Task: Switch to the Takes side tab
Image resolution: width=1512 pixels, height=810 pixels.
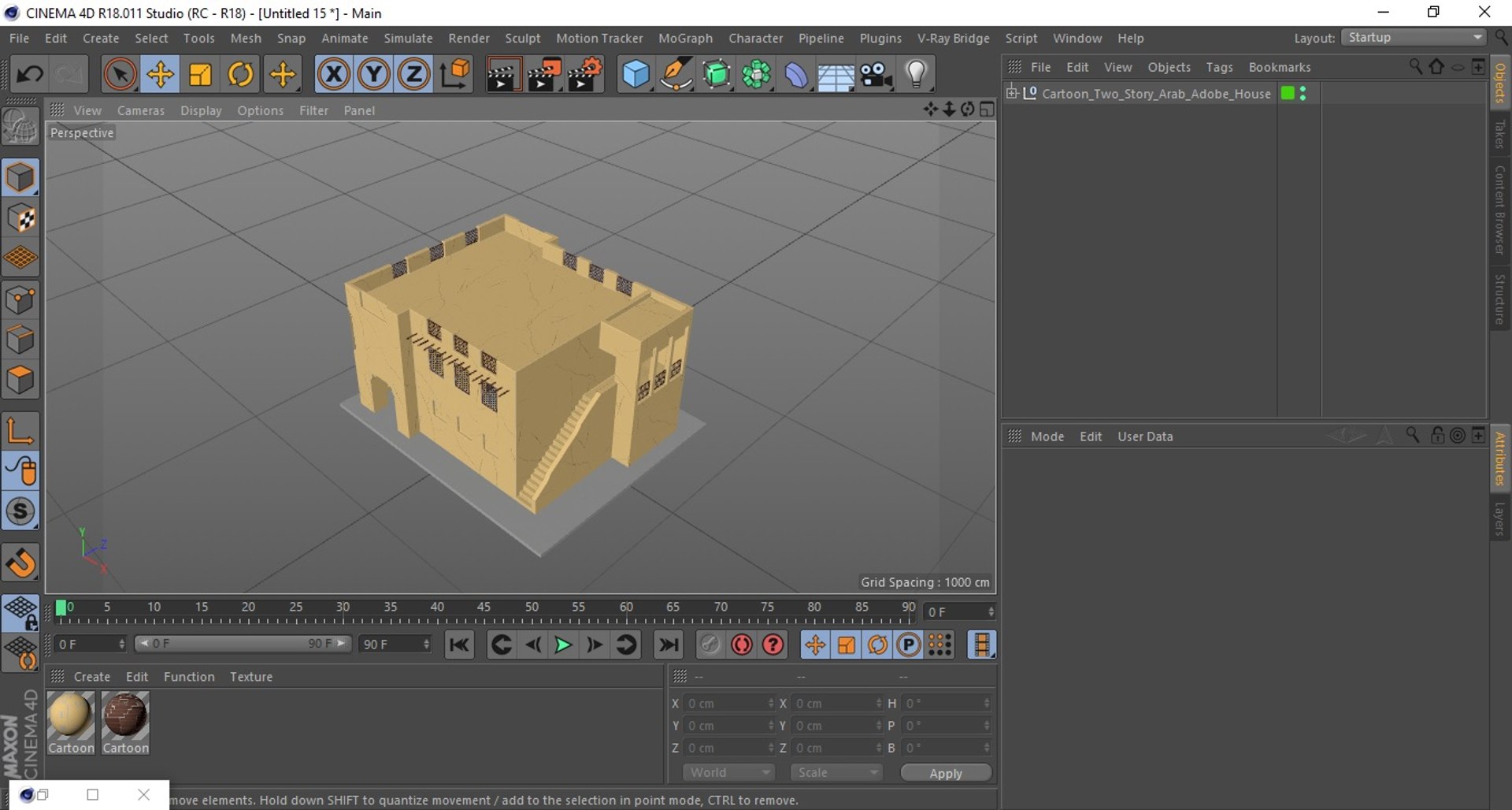Action: 1500,134
